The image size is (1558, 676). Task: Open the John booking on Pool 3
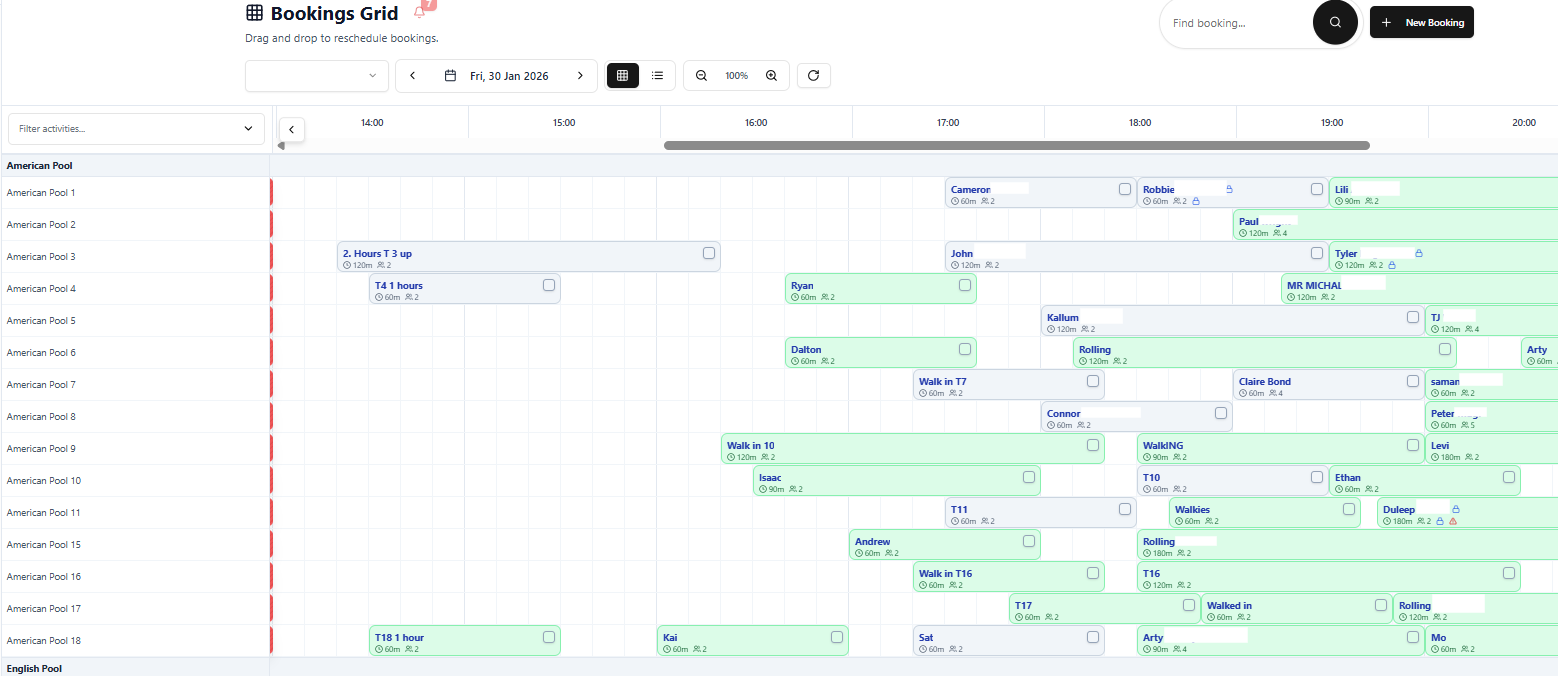click(x=1136, y=257)
